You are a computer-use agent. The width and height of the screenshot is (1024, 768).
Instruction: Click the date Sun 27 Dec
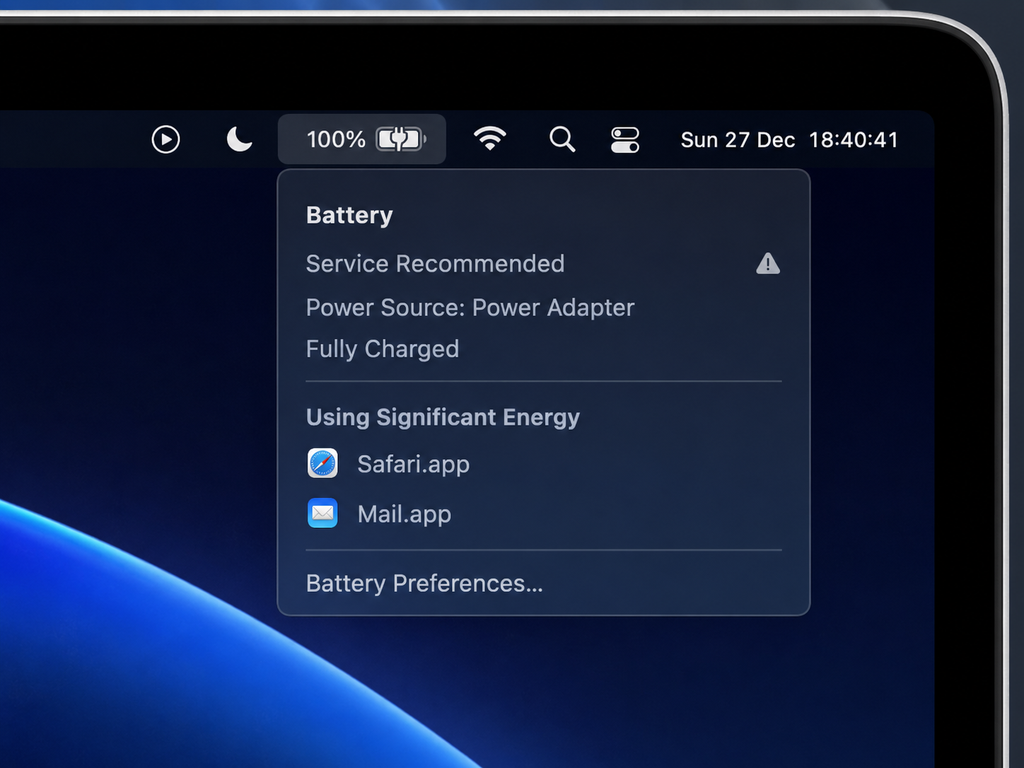click(x=737, y=140)
